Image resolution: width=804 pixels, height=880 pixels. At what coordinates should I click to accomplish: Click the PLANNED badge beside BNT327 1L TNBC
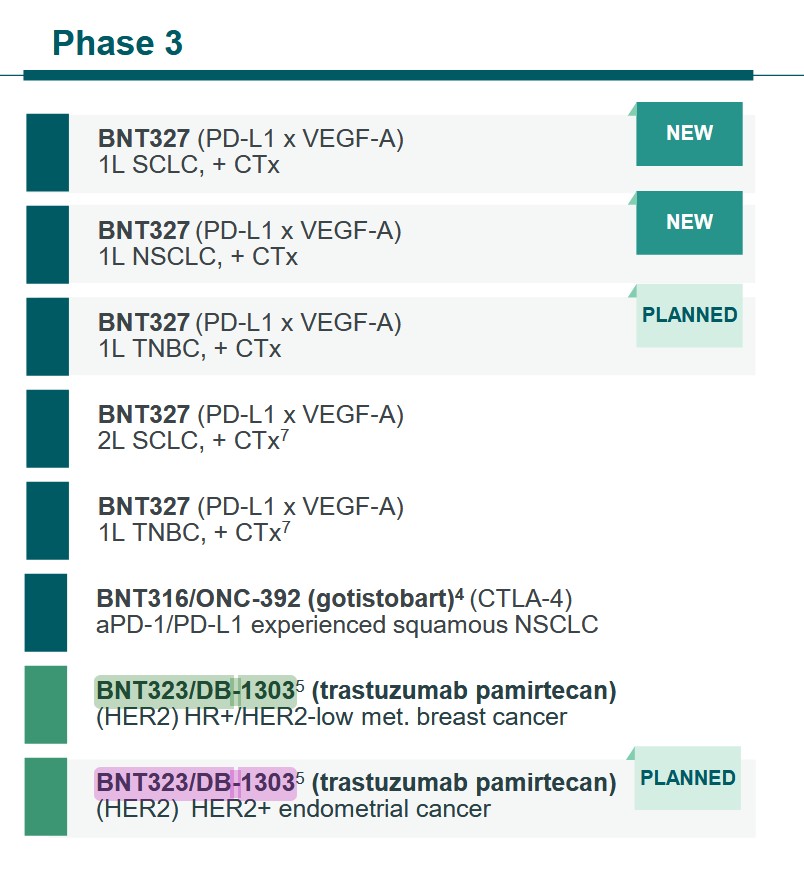click(689, 316)
